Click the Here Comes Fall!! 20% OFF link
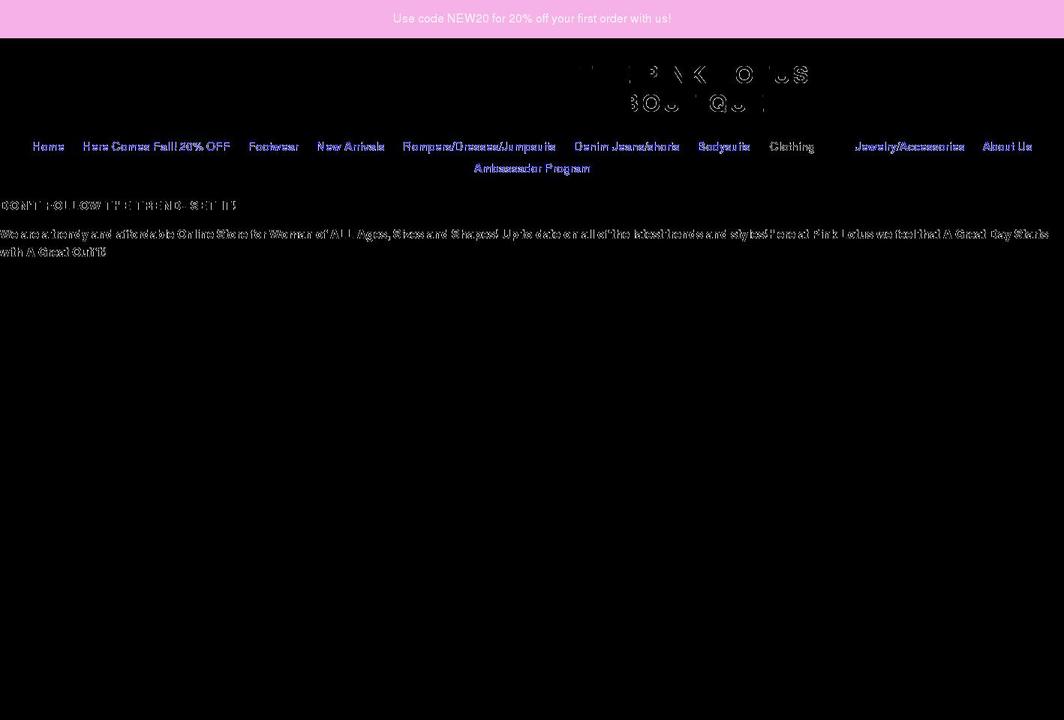1064x720 pixels. pos(156,146)
